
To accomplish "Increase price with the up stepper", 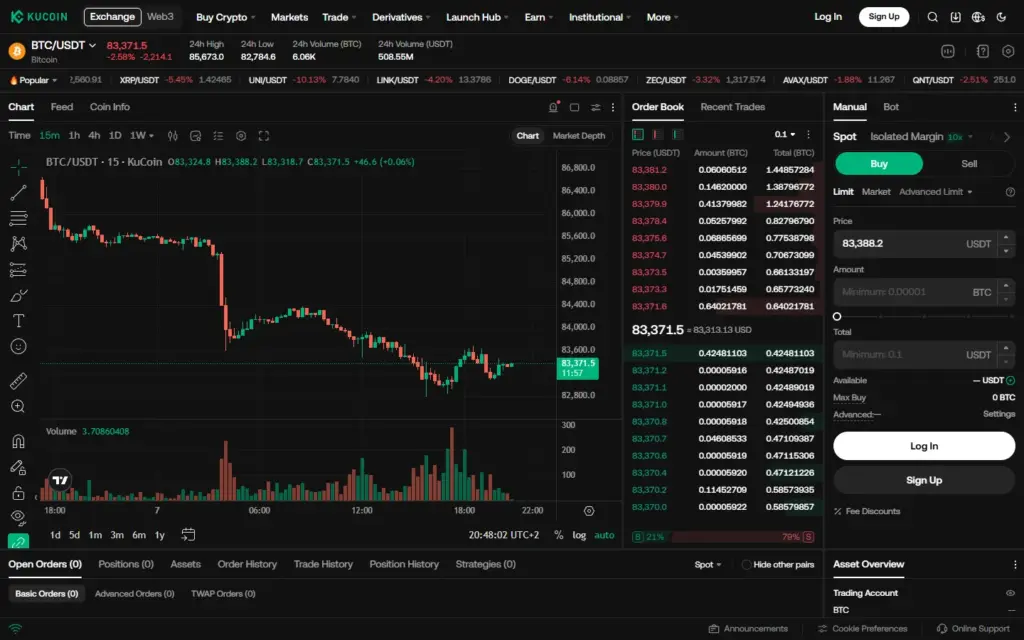I will [1006, 237].
